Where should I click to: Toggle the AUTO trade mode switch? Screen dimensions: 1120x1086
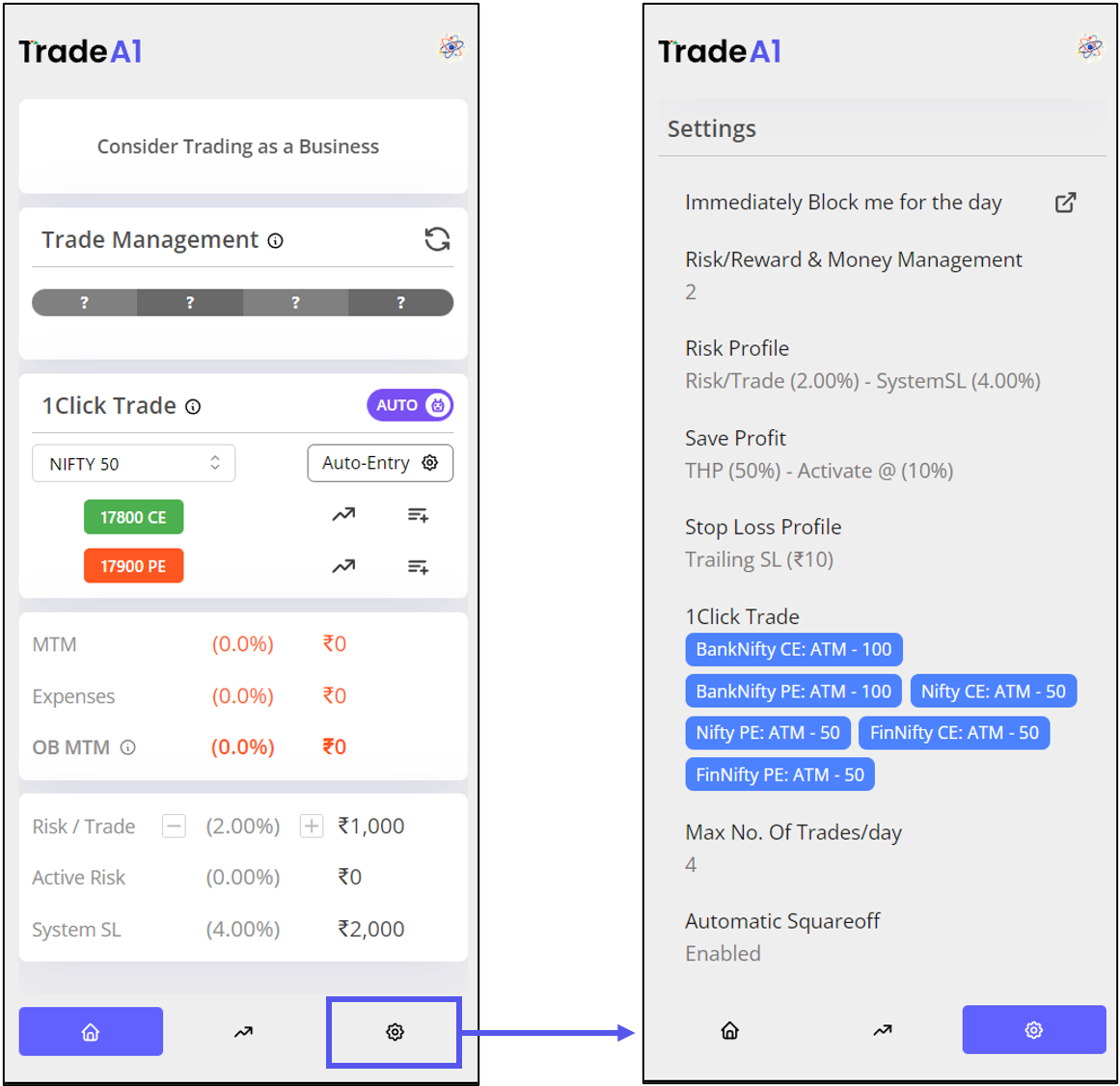[410, 405]
